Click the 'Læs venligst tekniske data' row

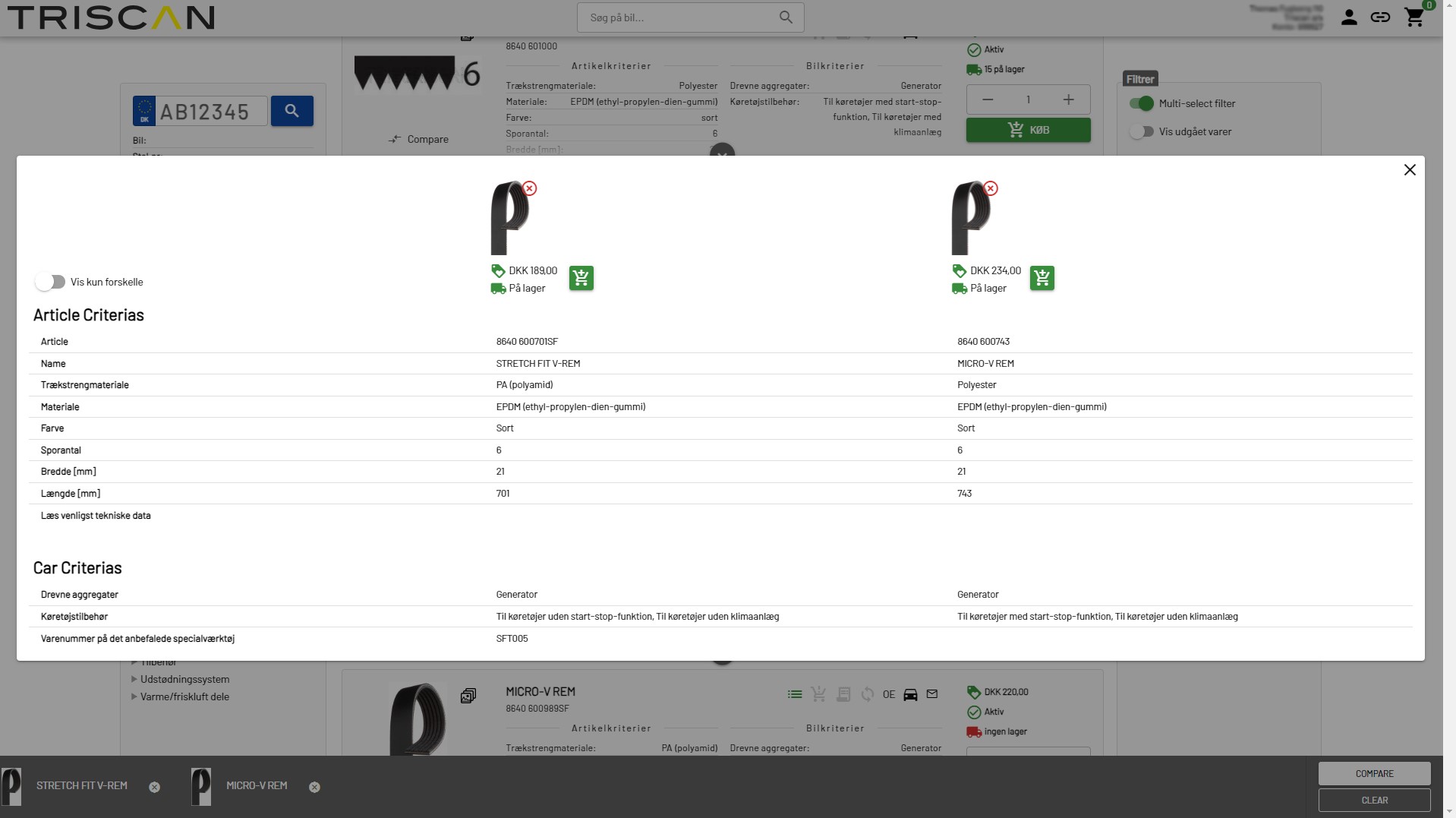pyautogui.click(x=720, y=516)
